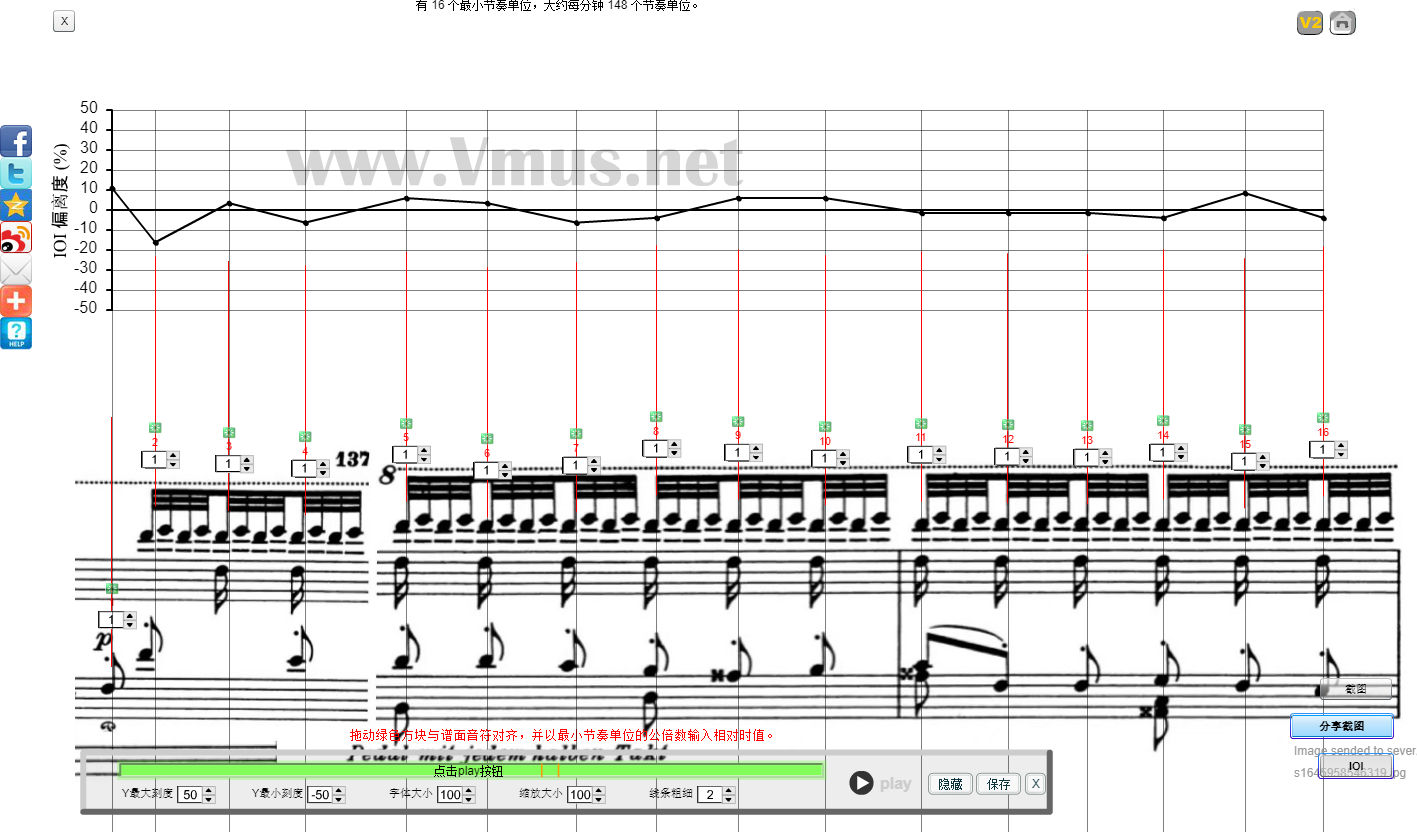Image resolution: width=1417 pixels, height=832 pixels.
Task: Click the Y最大刻度 value field
Action: (x=188, y=795)
